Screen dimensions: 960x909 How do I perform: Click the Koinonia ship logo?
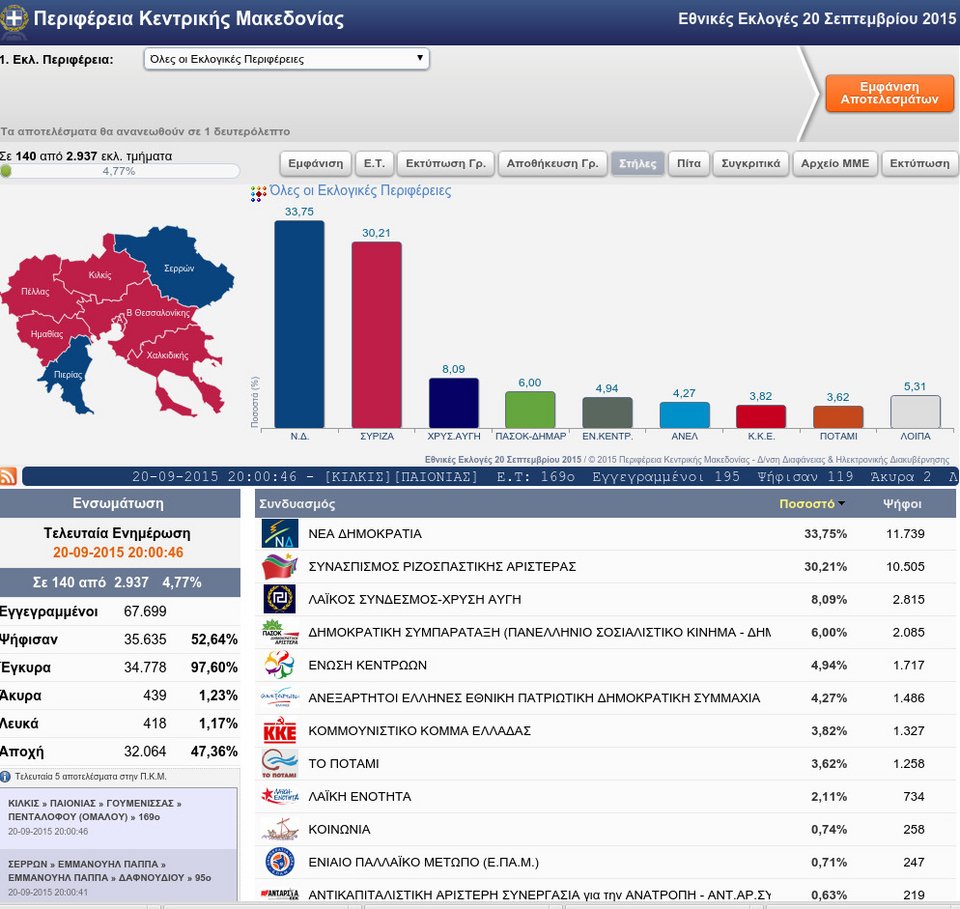[x=280, y=829]
